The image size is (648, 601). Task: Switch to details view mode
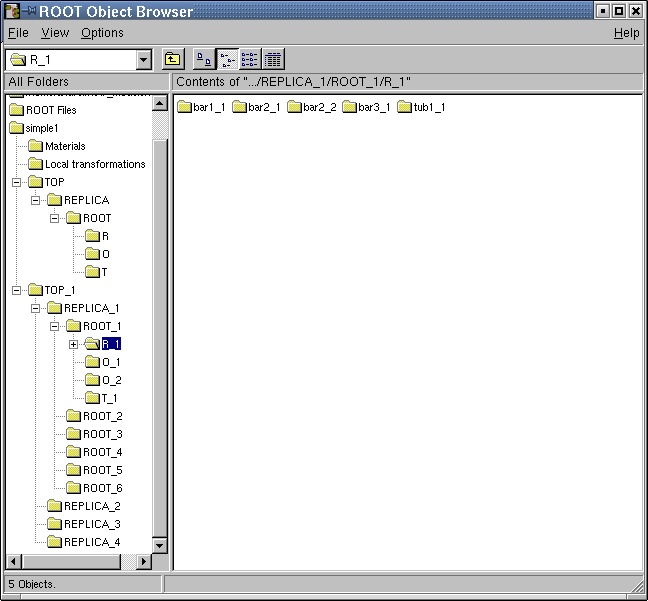272,60
